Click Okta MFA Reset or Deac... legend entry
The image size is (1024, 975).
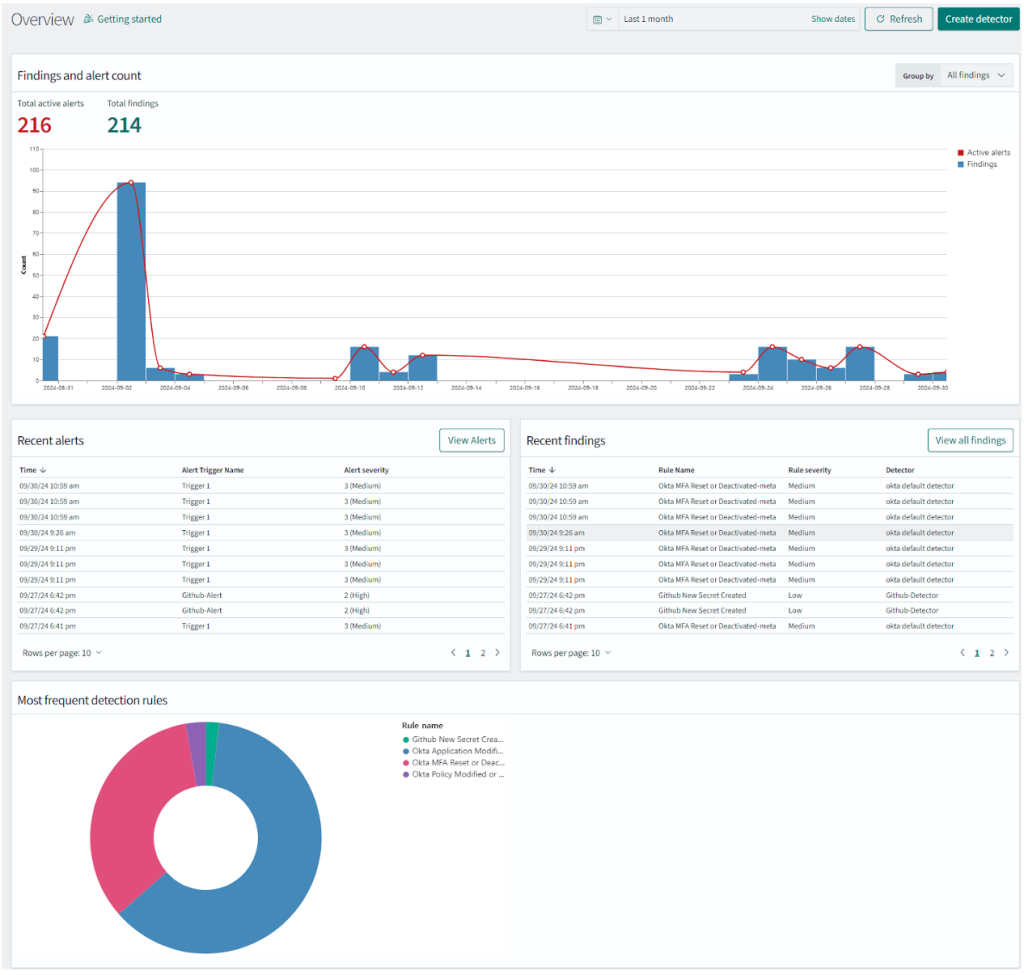453,763
